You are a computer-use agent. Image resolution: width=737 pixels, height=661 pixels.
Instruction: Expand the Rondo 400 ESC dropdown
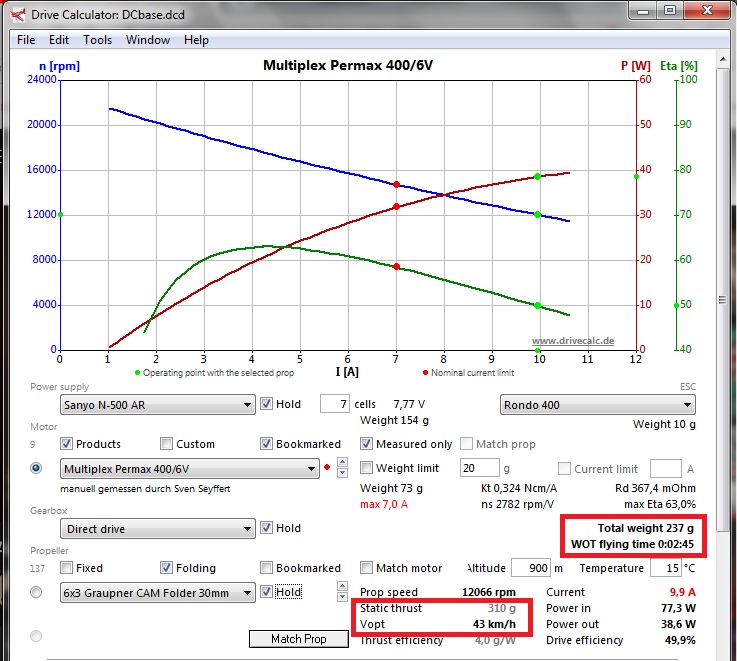597,405
